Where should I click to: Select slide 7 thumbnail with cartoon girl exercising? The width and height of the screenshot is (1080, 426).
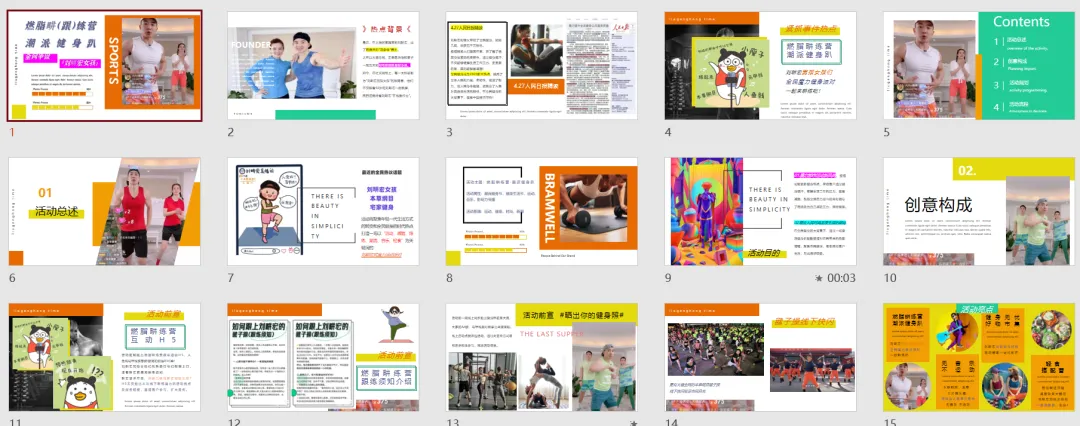click(x=324, y=212)
